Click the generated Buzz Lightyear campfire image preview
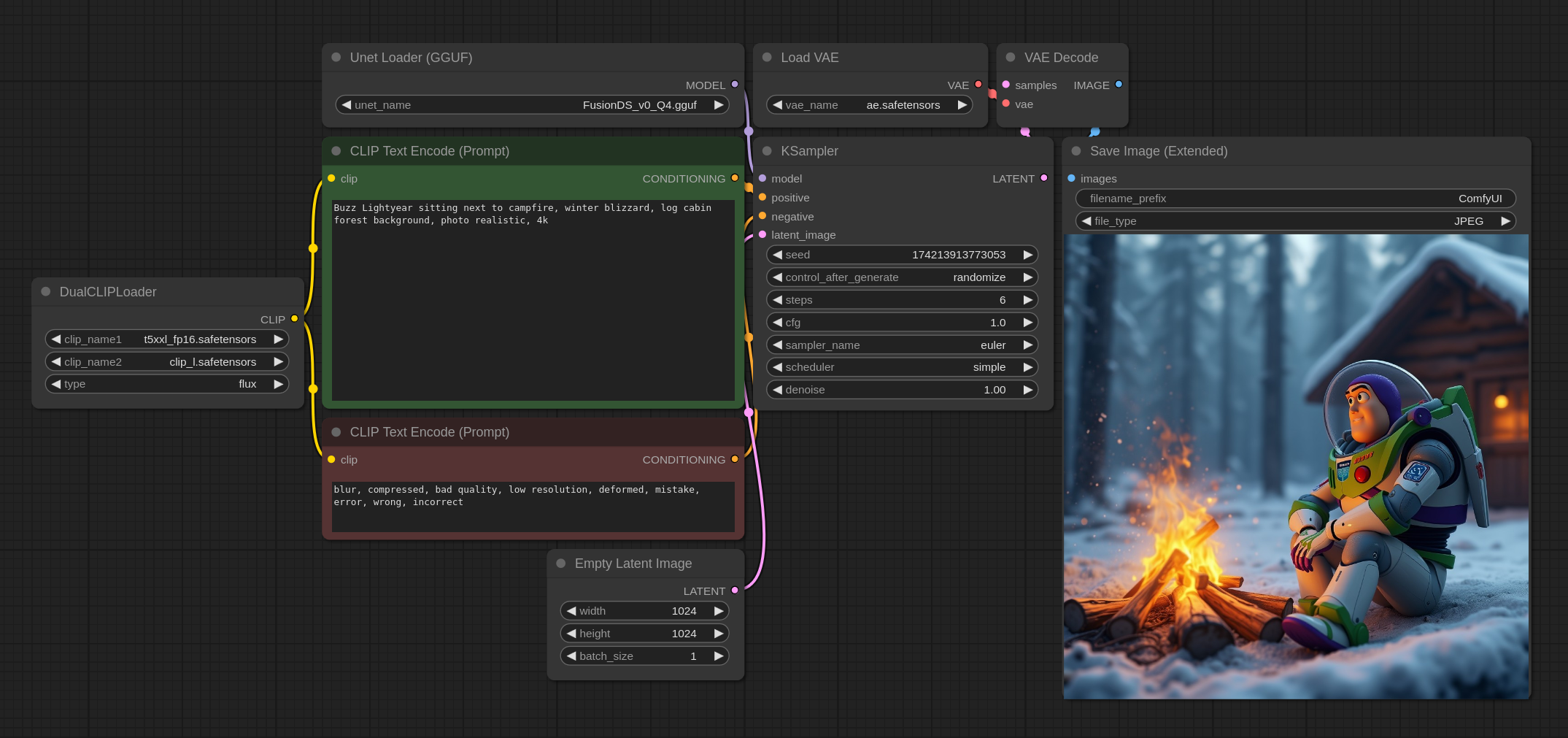 (x=1296, y=466)
